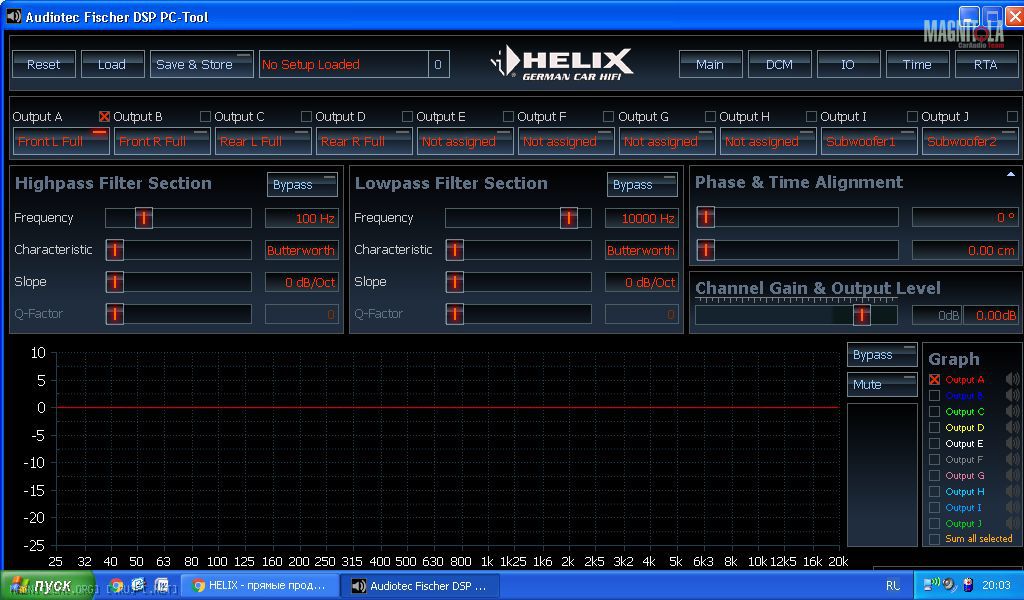This screenshot has height=600, width=1024.
Task: Click the Lowpass Frequency slider handle
Action: (569, 218)
